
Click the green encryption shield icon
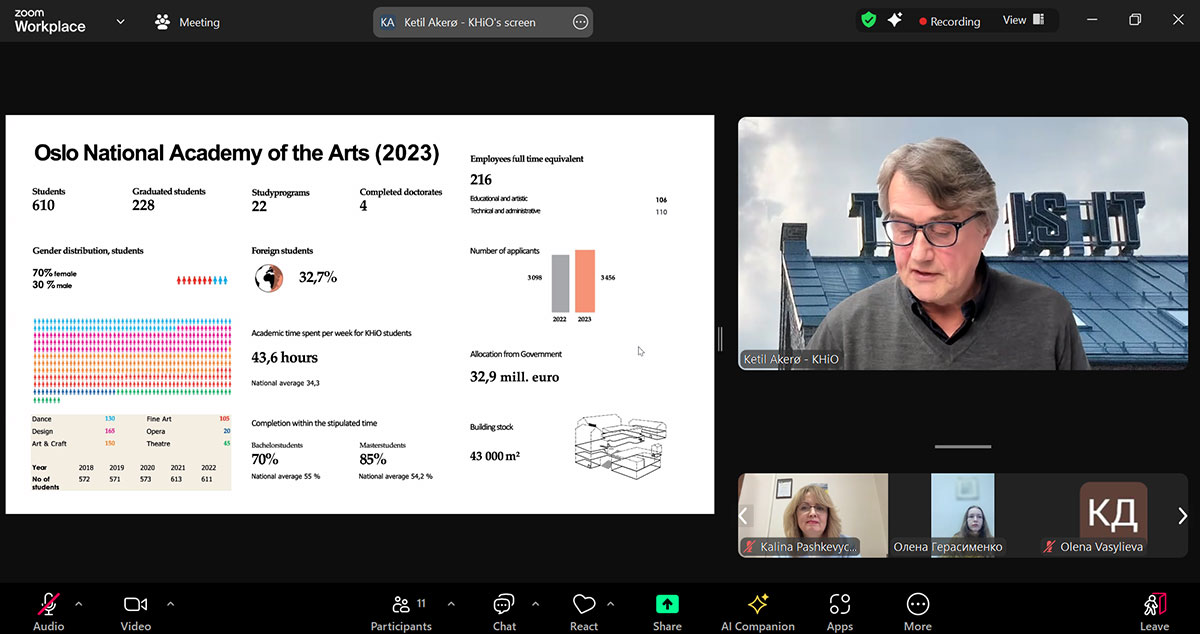(x=868, y=20)
